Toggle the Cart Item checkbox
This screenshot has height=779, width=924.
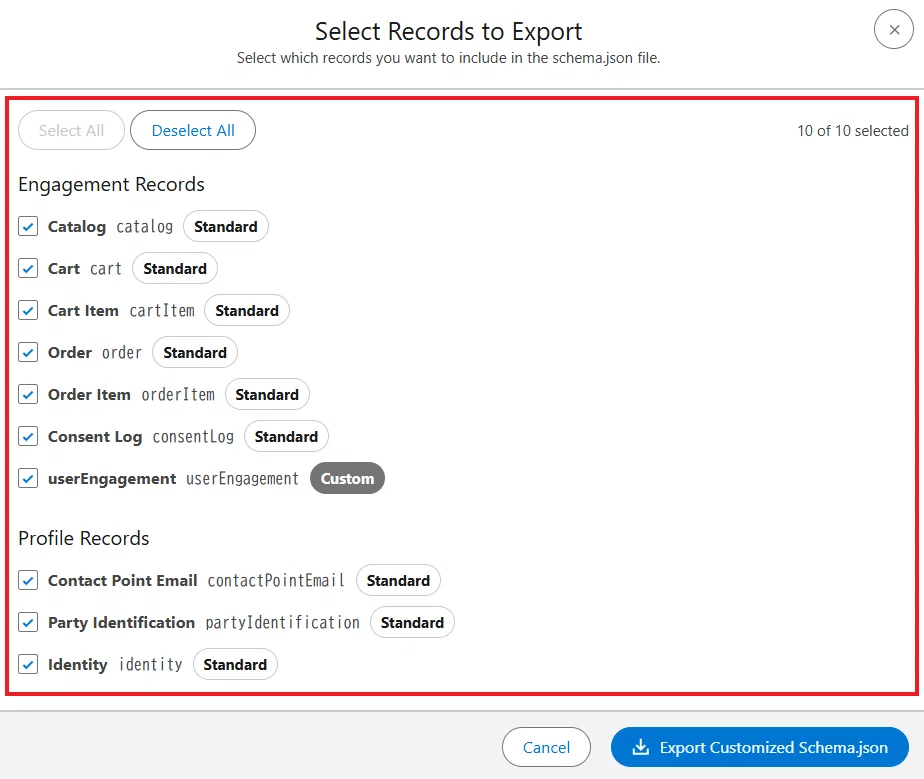(x=28, y=310)
